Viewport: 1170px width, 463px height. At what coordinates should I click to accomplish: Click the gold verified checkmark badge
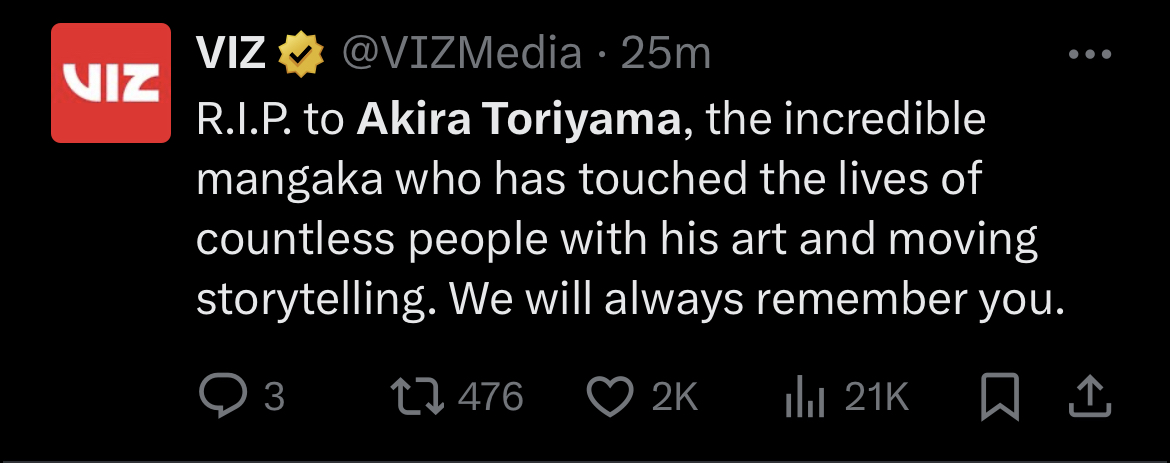point(301,55)
